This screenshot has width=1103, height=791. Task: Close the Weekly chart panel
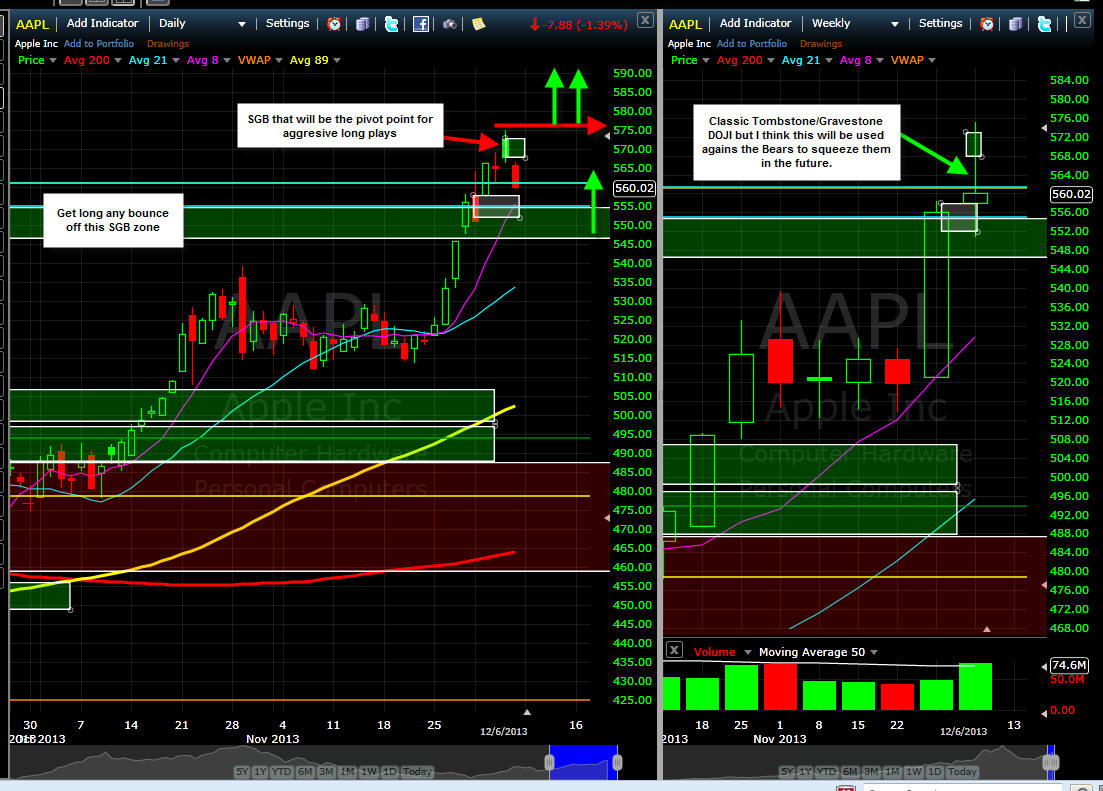pos(1082,20)
